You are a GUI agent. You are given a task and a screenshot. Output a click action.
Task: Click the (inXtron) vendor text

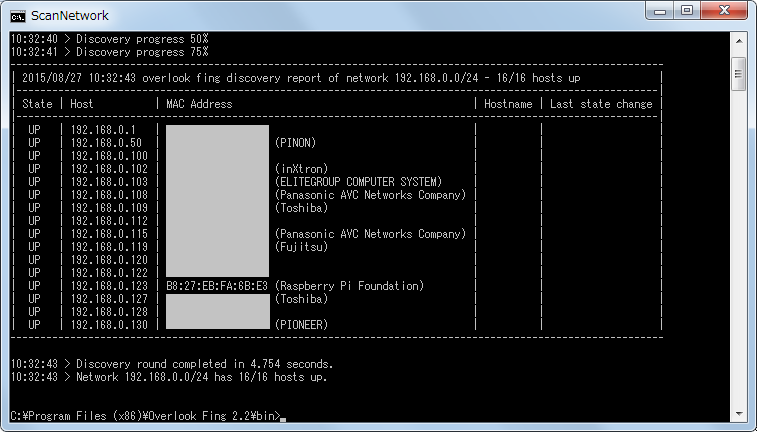pyautogui.click(x=301, y=169)
